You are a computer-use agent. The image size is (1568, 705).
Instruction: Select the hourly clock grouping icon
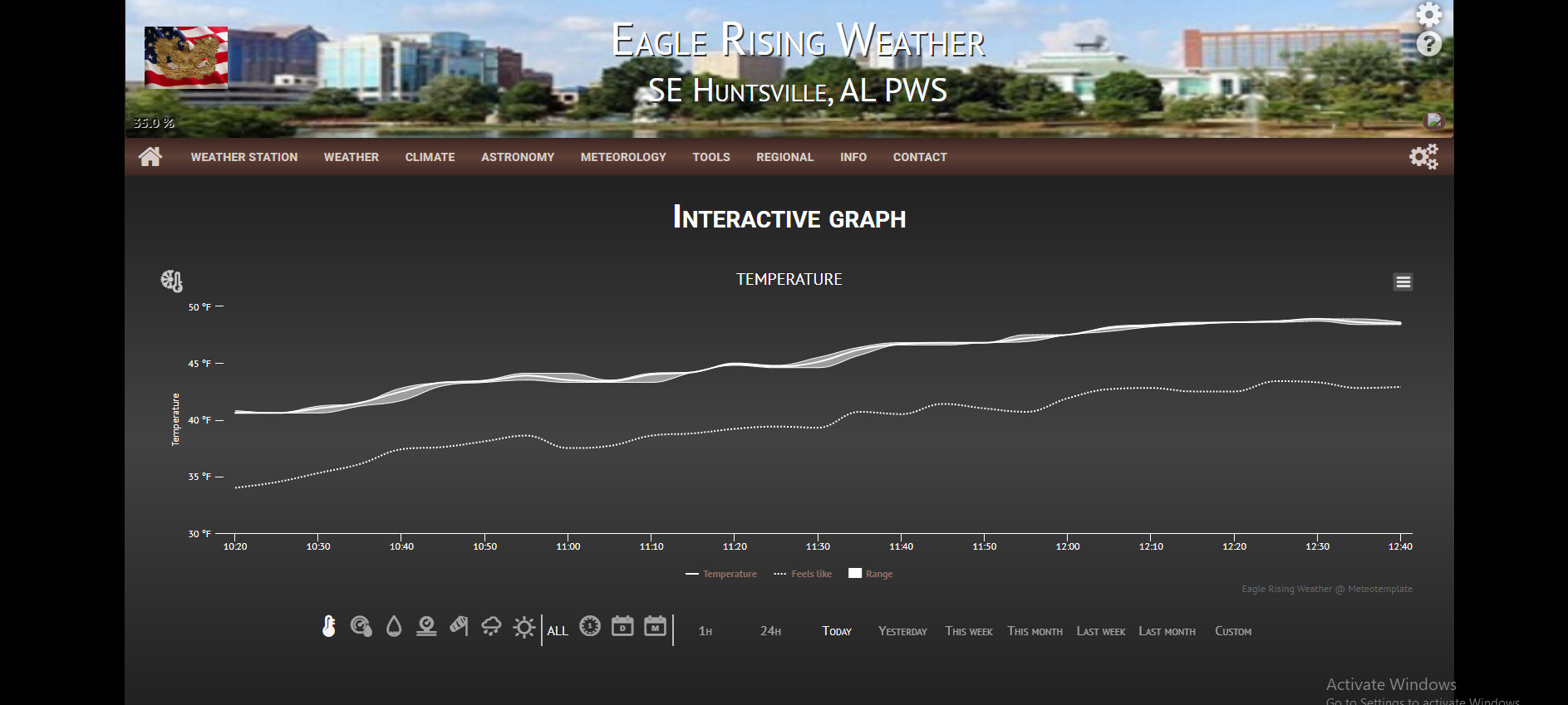pyautogui.click(x=590, y=626)
